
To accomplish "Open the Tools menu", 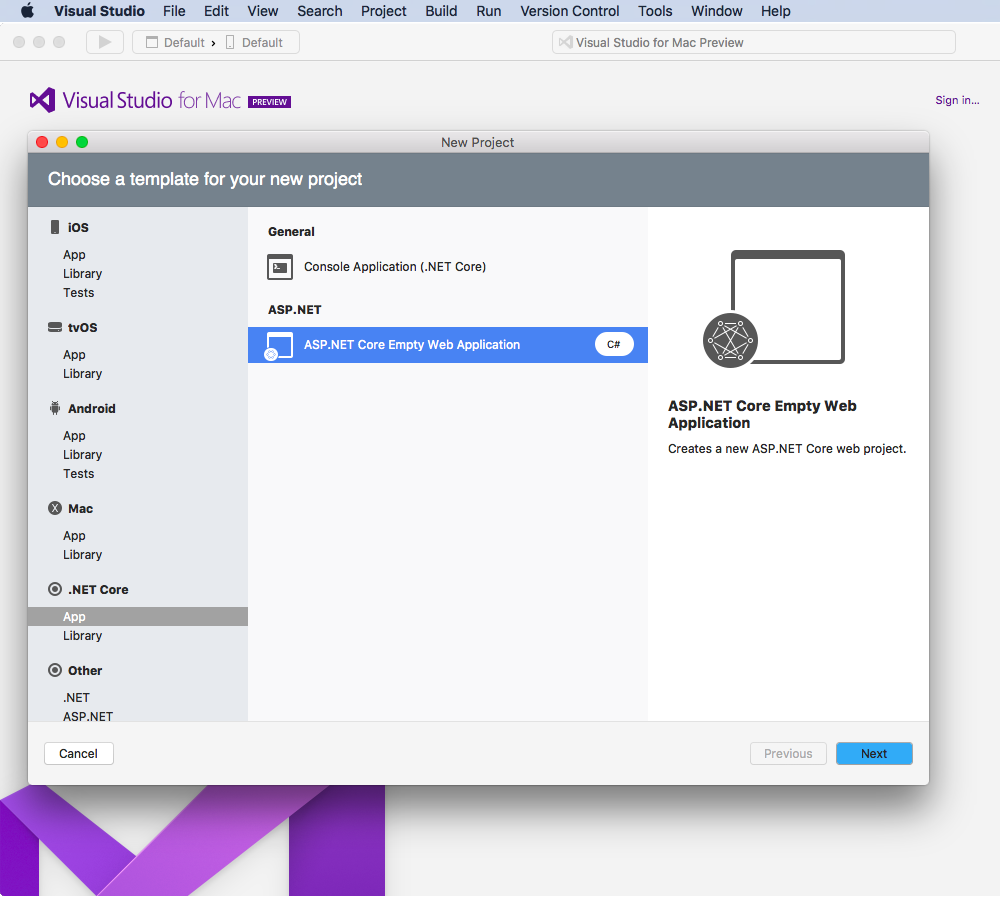I will [655, 11].
